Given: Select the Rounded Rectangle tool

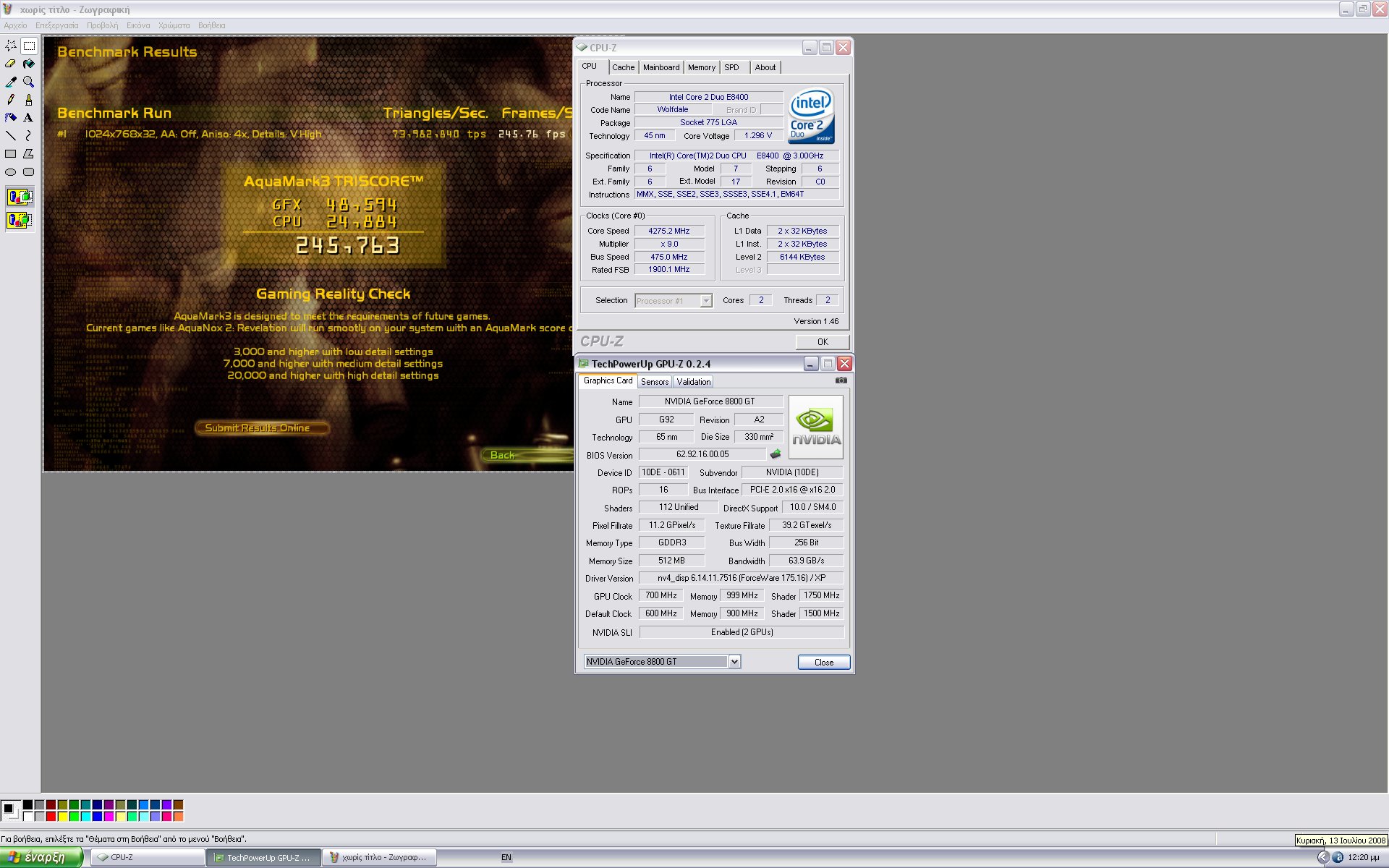Looking at the screenshot, I should pos(29,172).
